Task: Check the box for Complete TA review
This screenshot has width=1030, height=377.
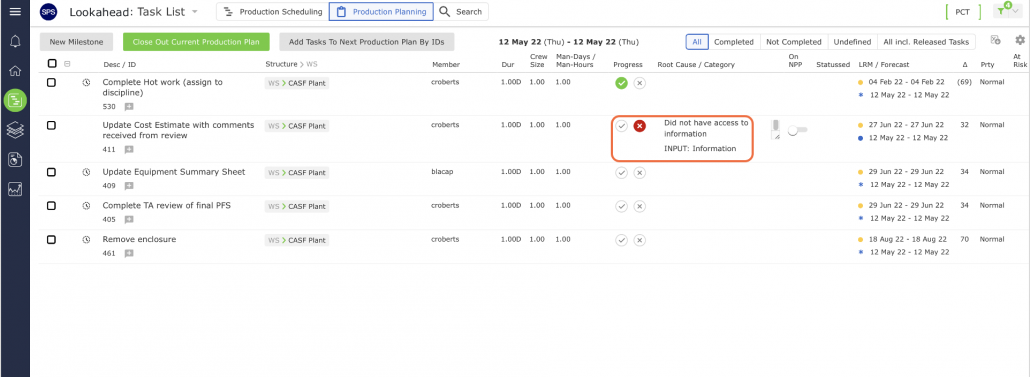Action: pyautogui.click(x=51, y=206)
